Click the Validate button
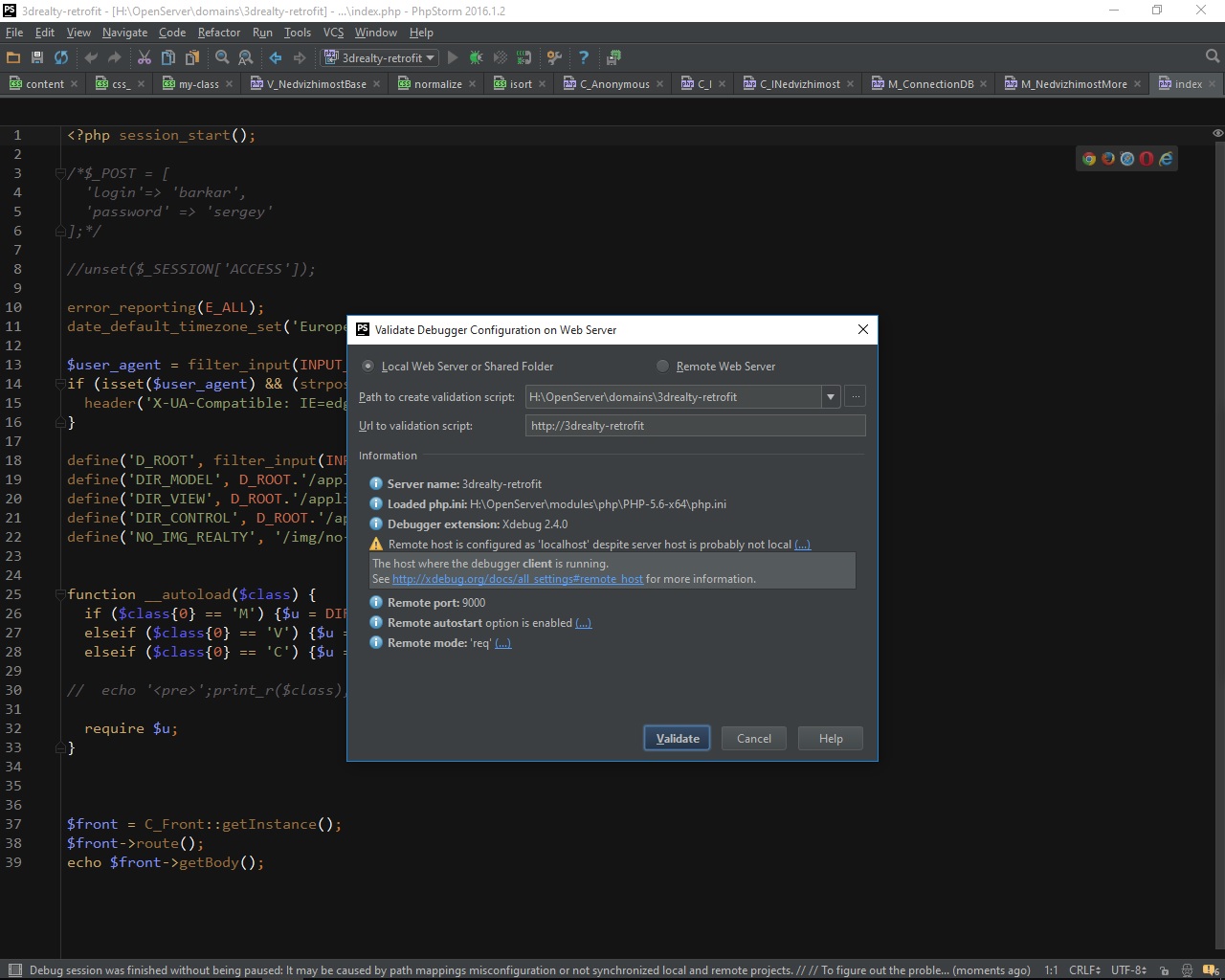 tap(677, 738)
